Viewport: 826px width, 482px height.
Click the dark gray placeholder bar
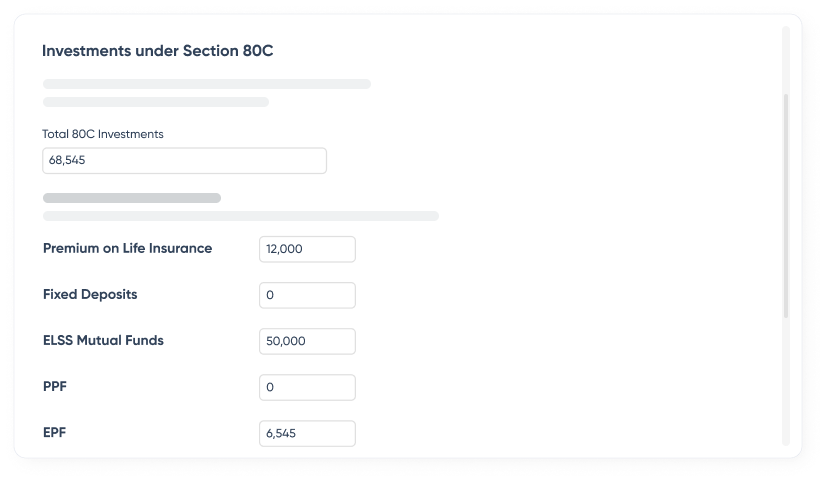click(131, 198)
